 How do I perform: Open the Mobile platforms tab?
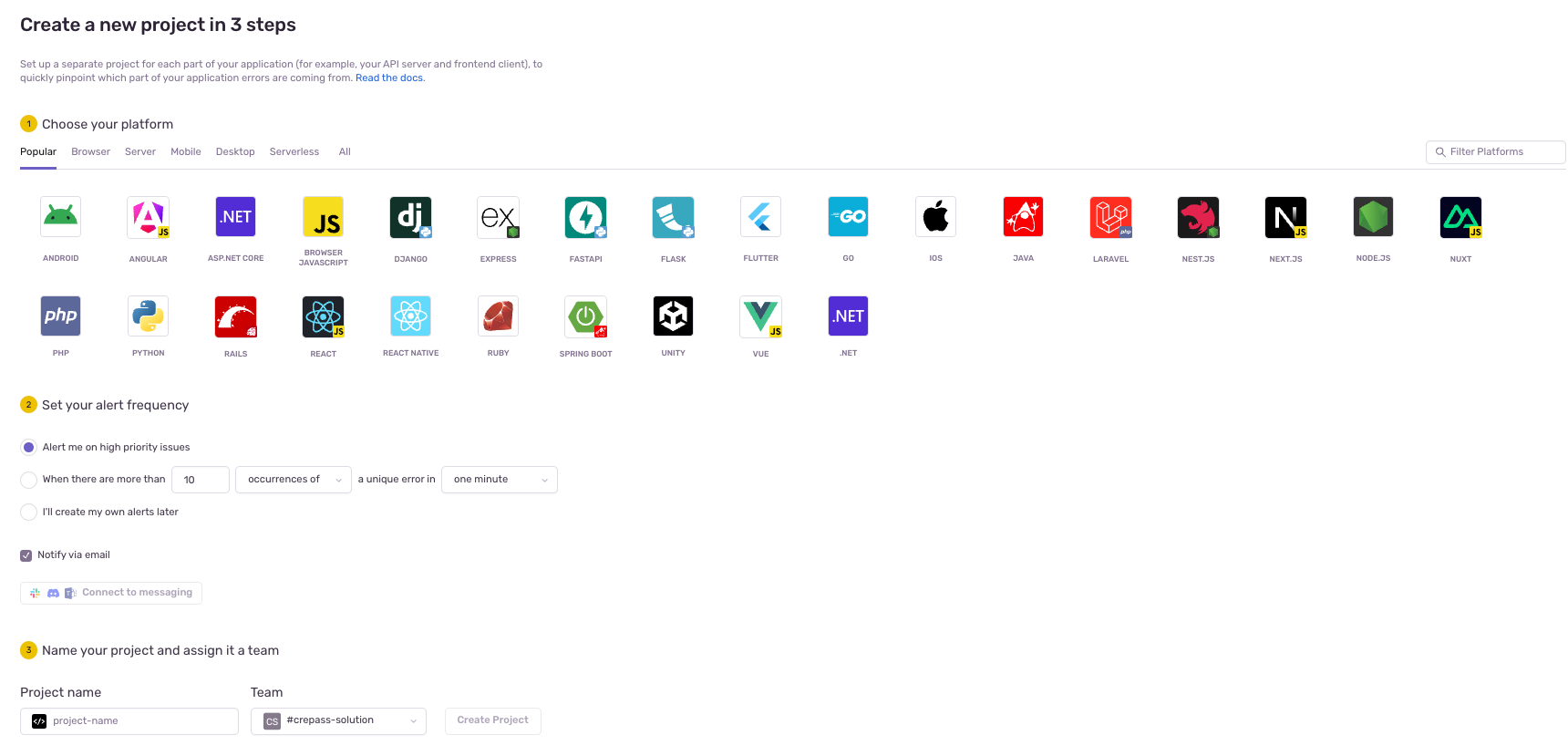coord(186,151)
